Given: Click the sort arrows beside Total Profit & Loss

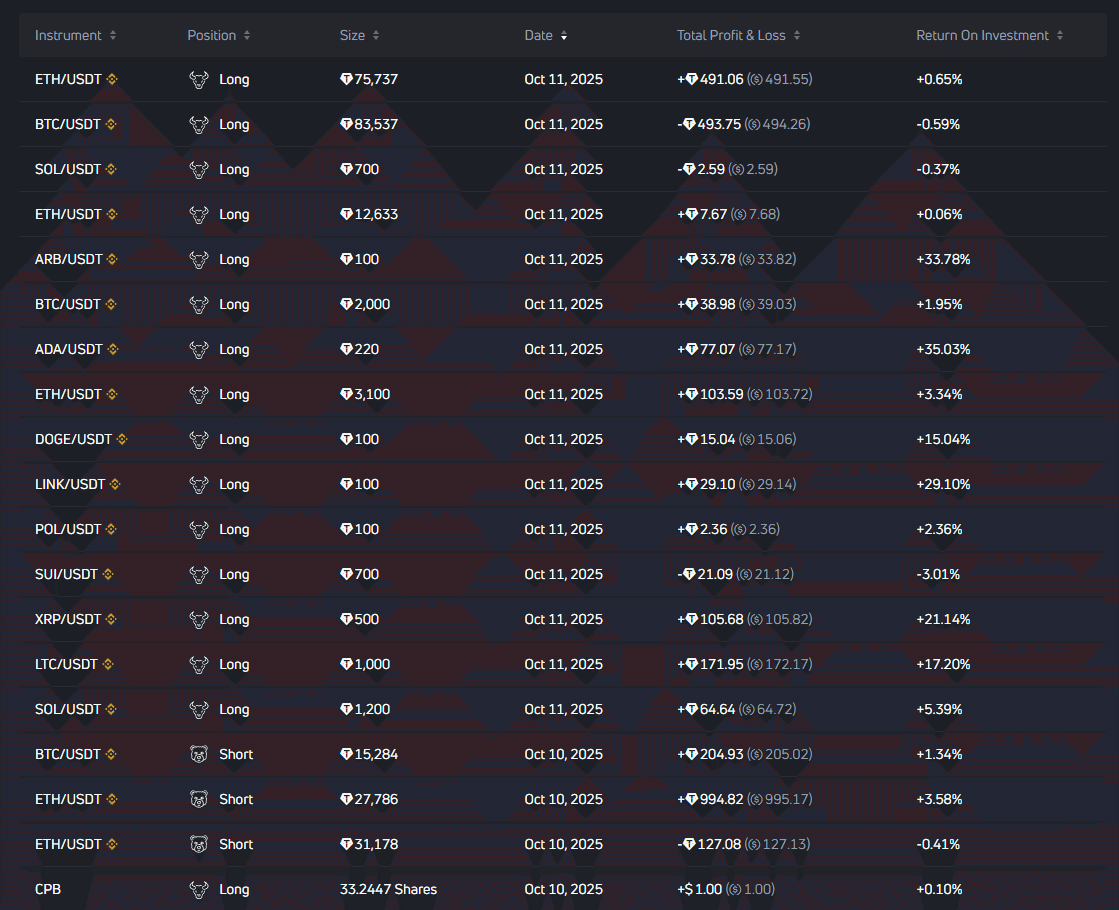Looking at the screenshot, I should pyautogui.click(x=797, y=35).
